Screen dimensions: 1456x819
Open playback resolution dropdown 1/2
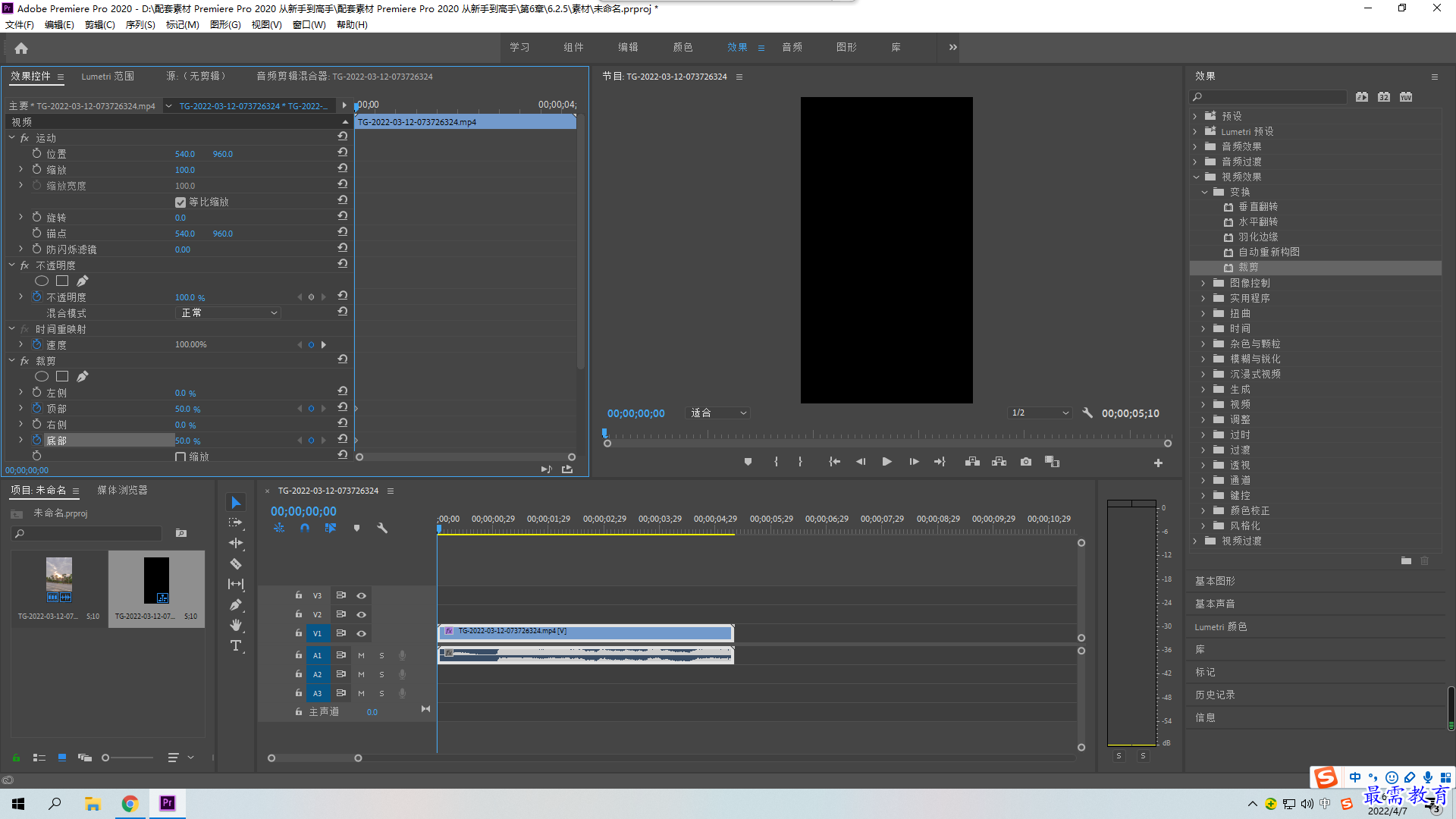(1040, 413)
